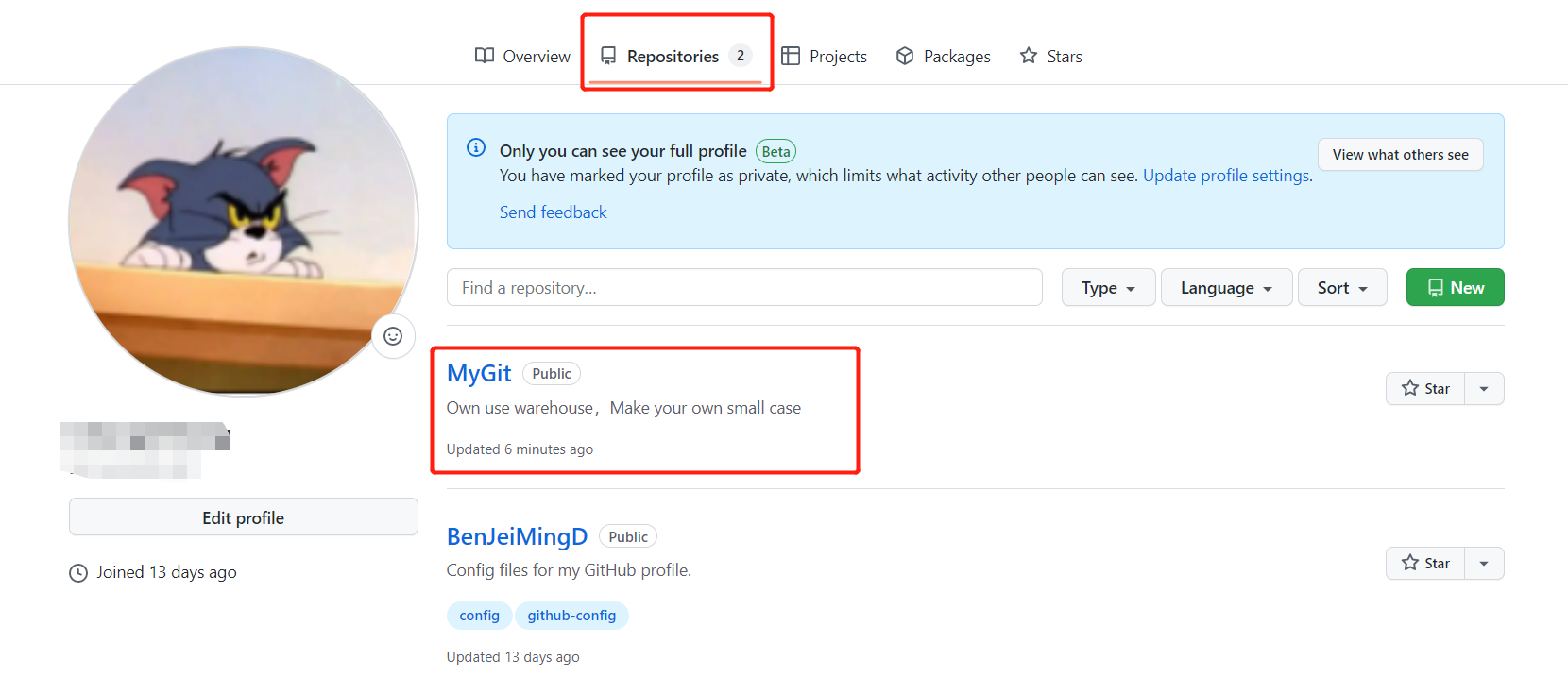The height and width of the screenshot is (694, 1568).
Task: Star the MyGit repository
Action: click(x=1425, y=388)
